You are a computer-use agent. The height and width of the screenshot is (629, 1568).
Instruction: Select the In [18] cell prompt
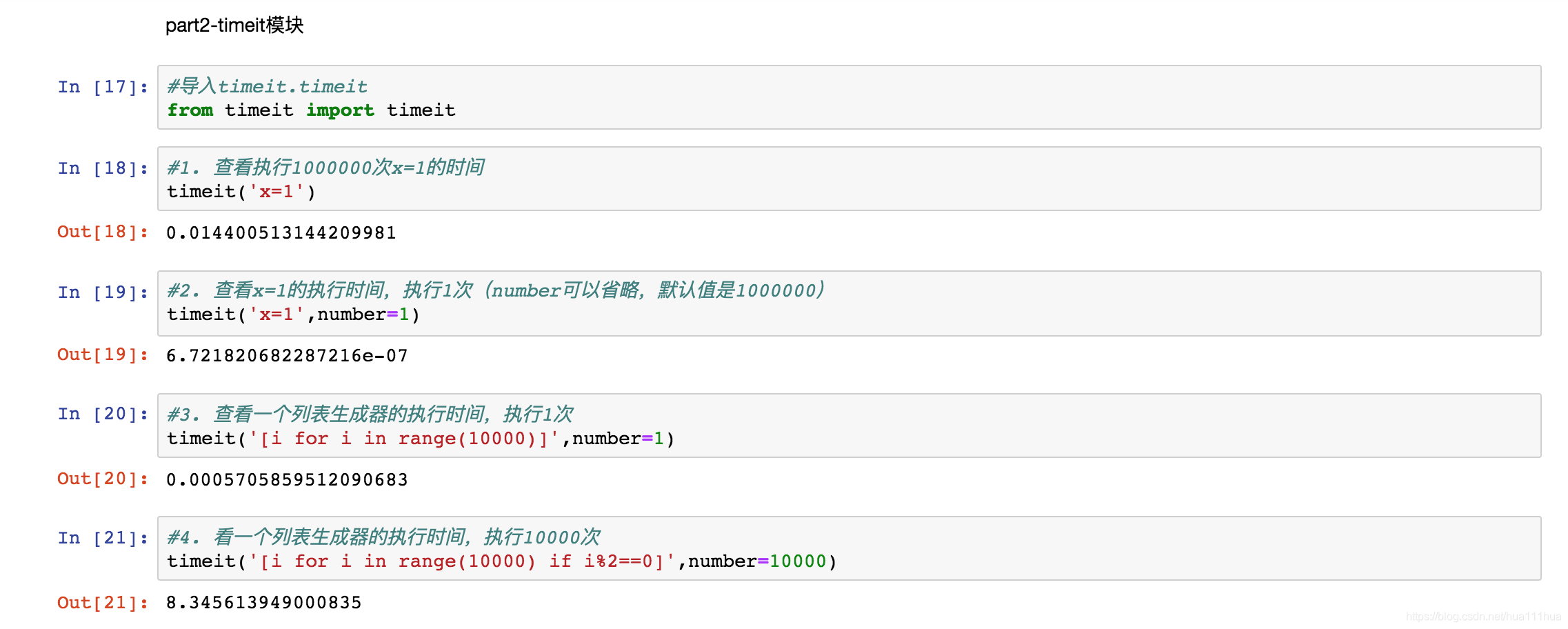(x=103, y=168)
